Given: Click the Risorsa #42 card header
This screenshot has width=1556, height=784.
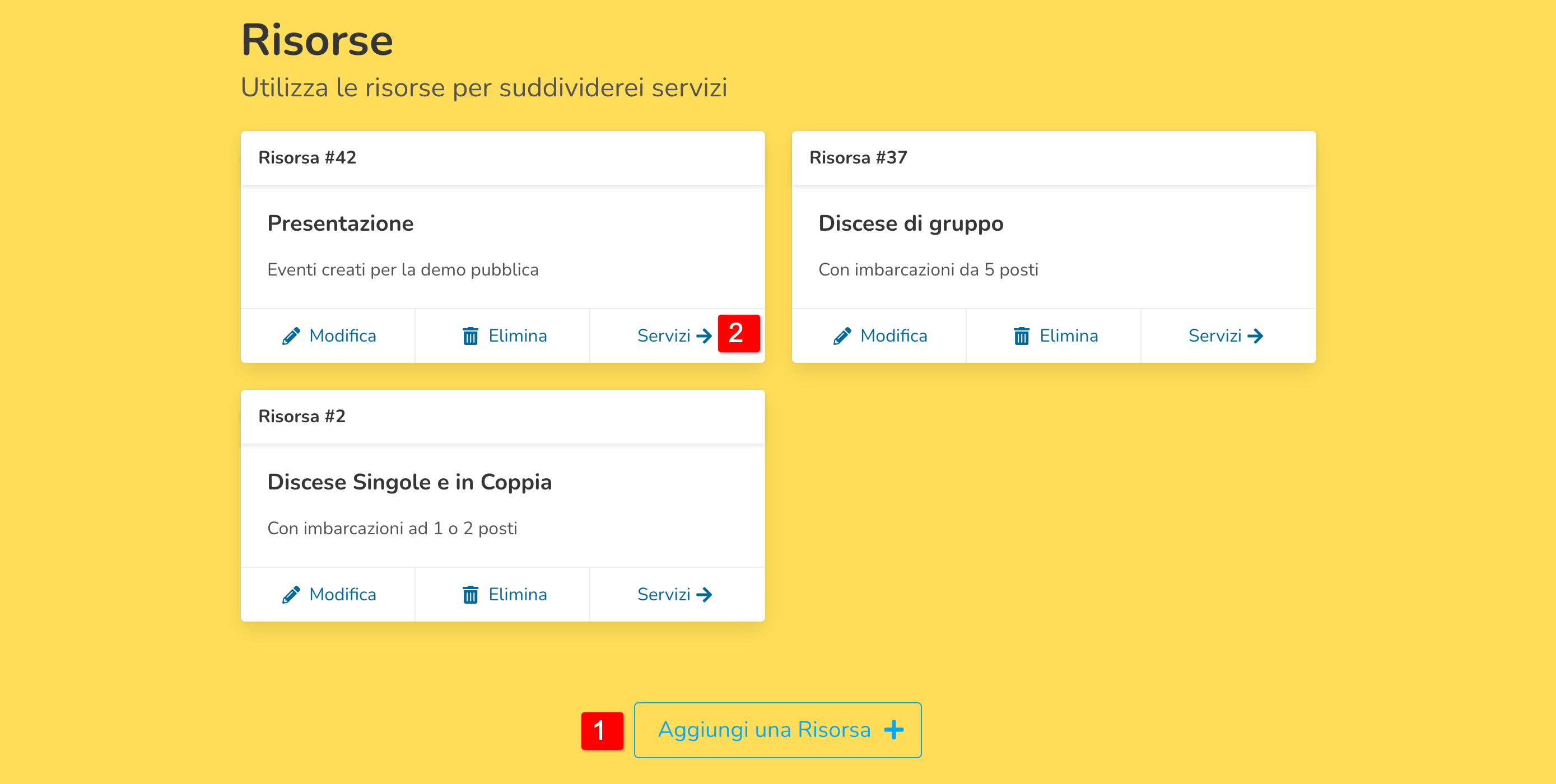Looking at the screenshot, I should coord(502,158).
